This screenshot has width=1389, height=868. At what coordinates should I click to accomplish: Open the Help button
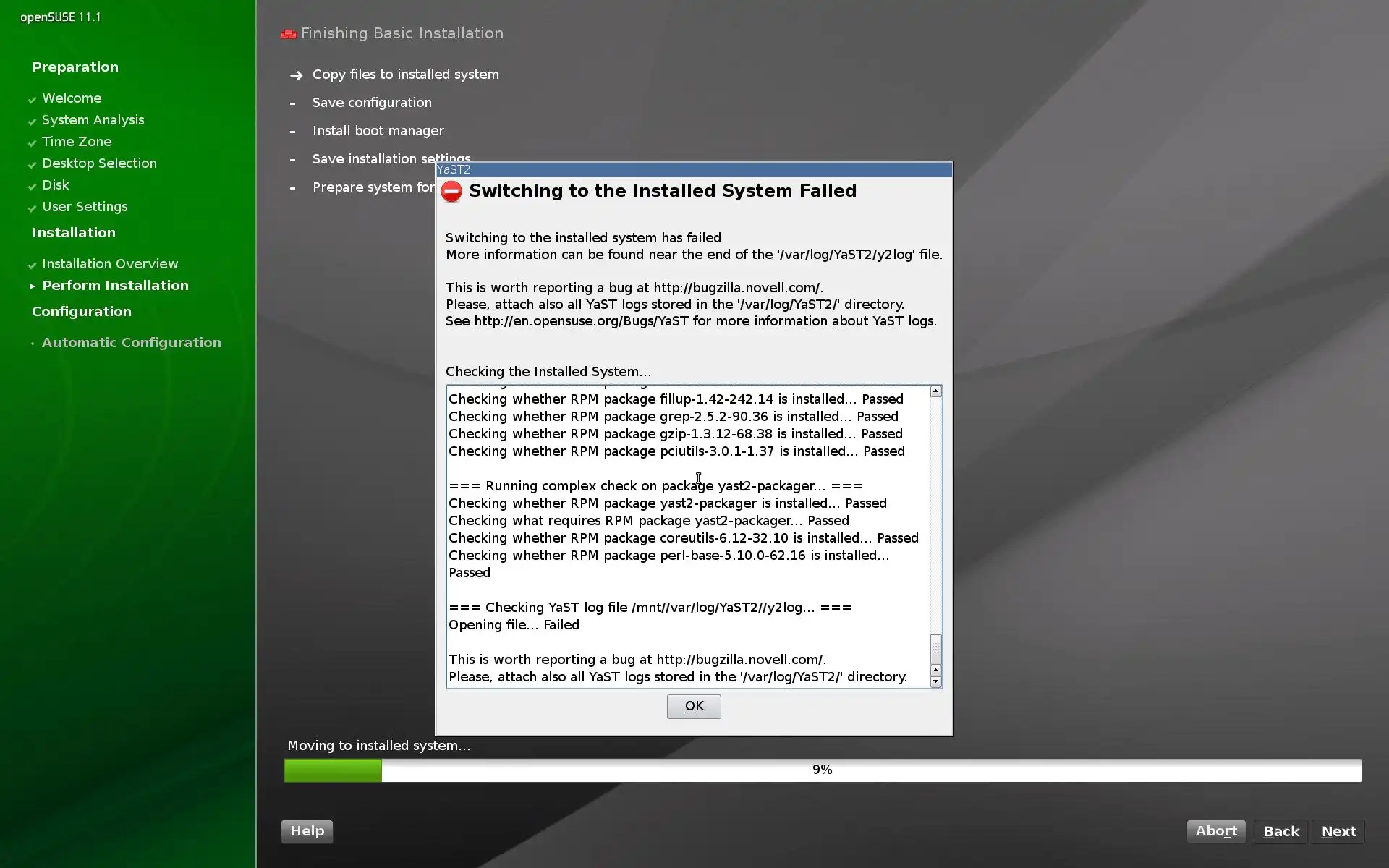click(x=307, y=831)
